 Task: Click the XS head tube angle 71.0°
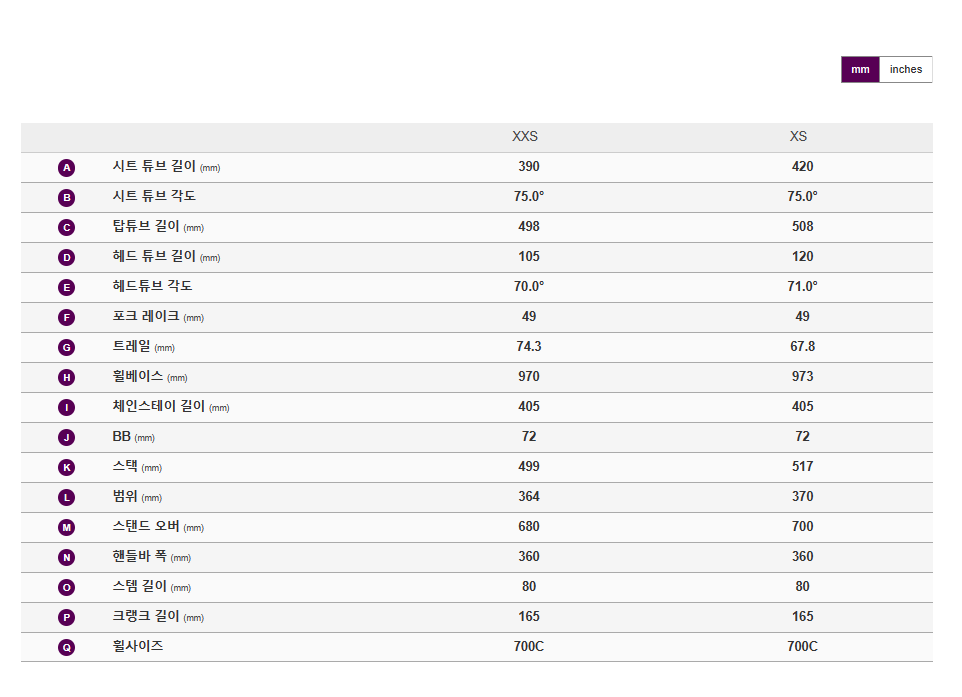coord(802,287)
